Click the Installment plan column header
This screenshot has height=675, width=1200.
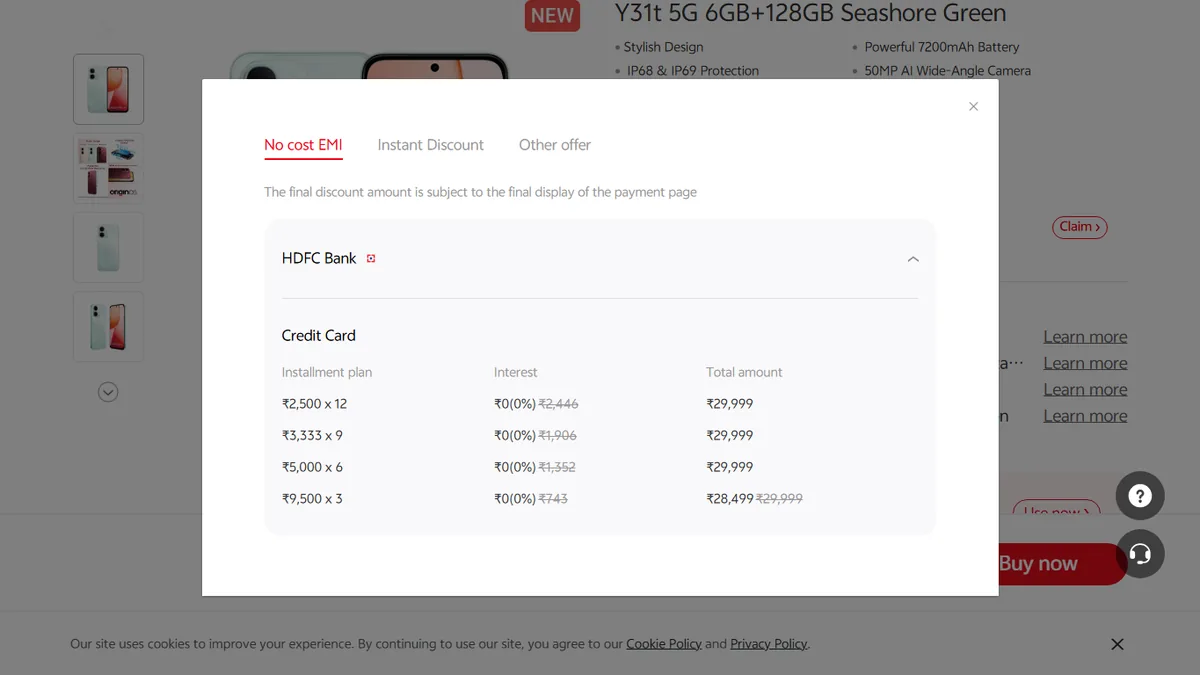pyautogui.click(x=327, y=372)
